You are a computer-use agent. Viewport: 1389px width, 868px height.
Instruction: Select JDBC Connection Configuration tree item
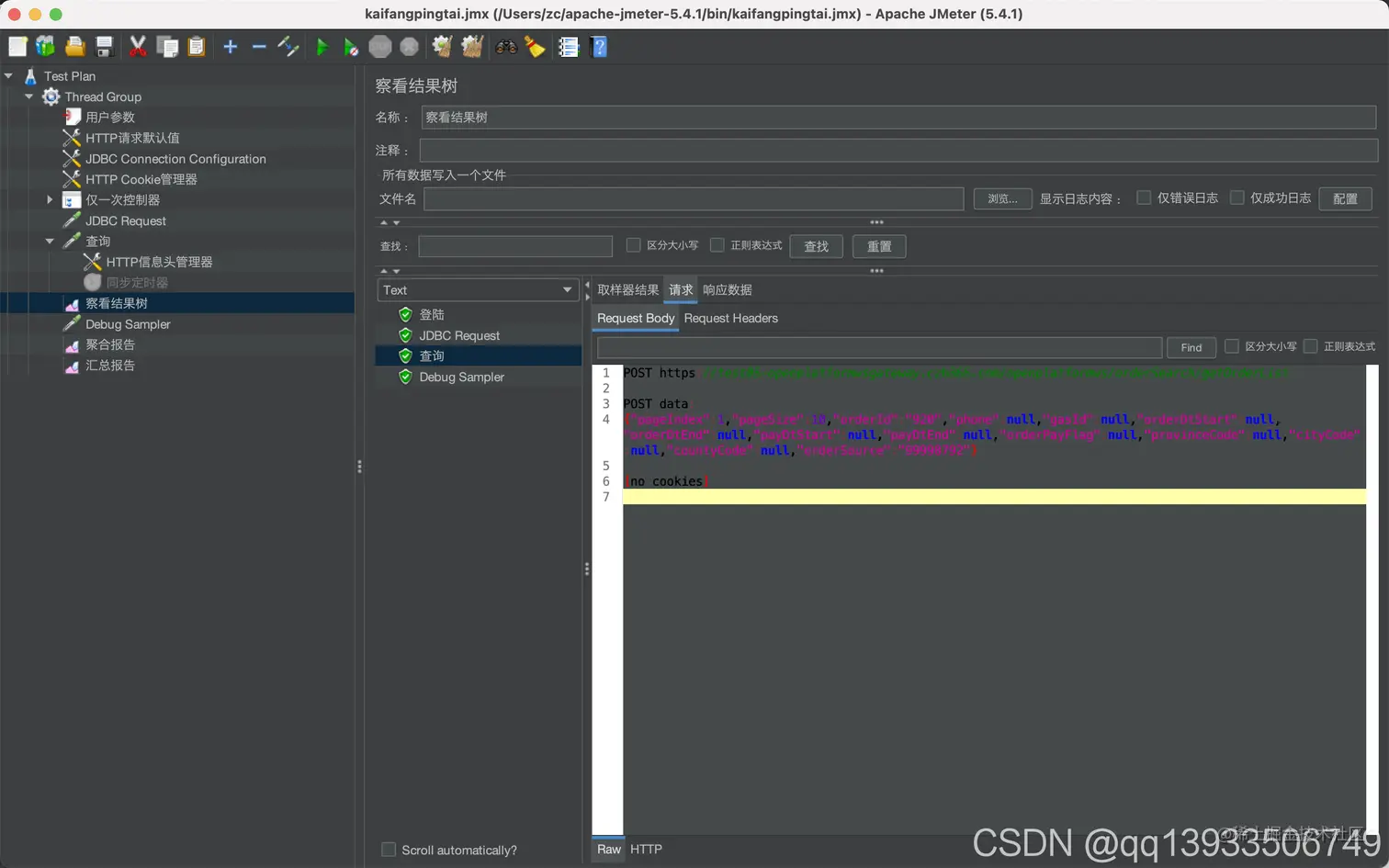coord(175,159)
